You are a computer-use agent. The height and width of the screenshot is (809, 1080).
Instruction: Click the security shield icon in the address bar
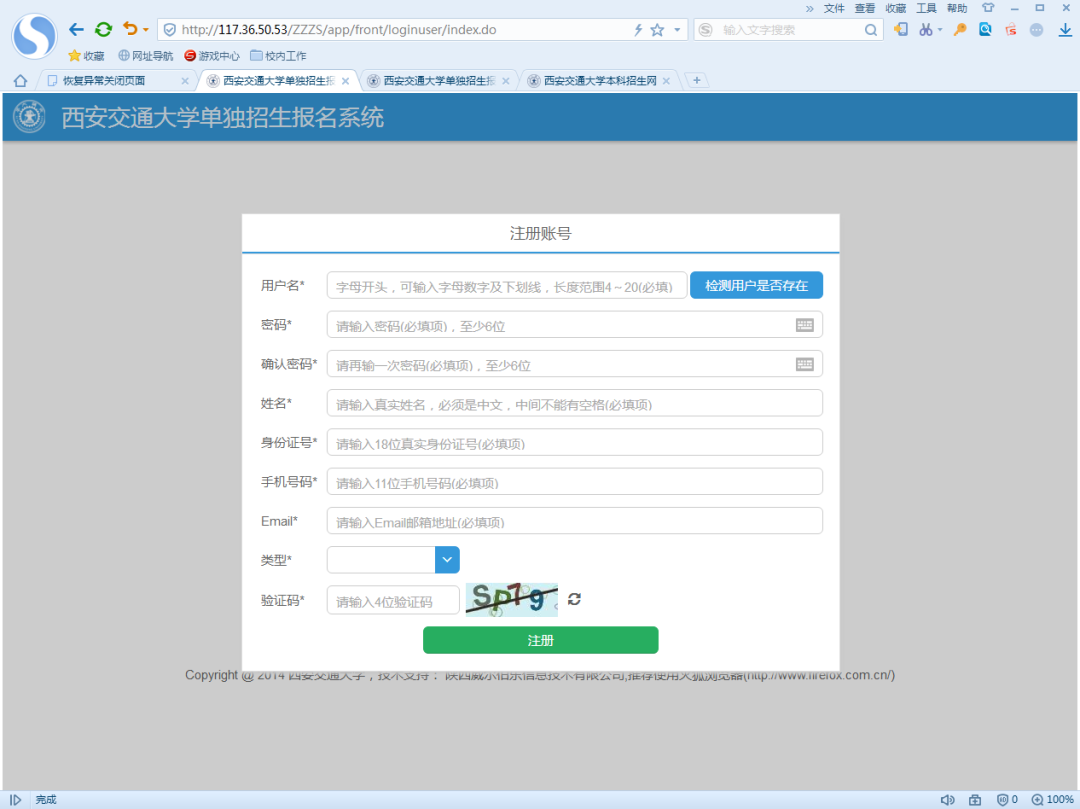pyautogui.click(x=169, y=30)
